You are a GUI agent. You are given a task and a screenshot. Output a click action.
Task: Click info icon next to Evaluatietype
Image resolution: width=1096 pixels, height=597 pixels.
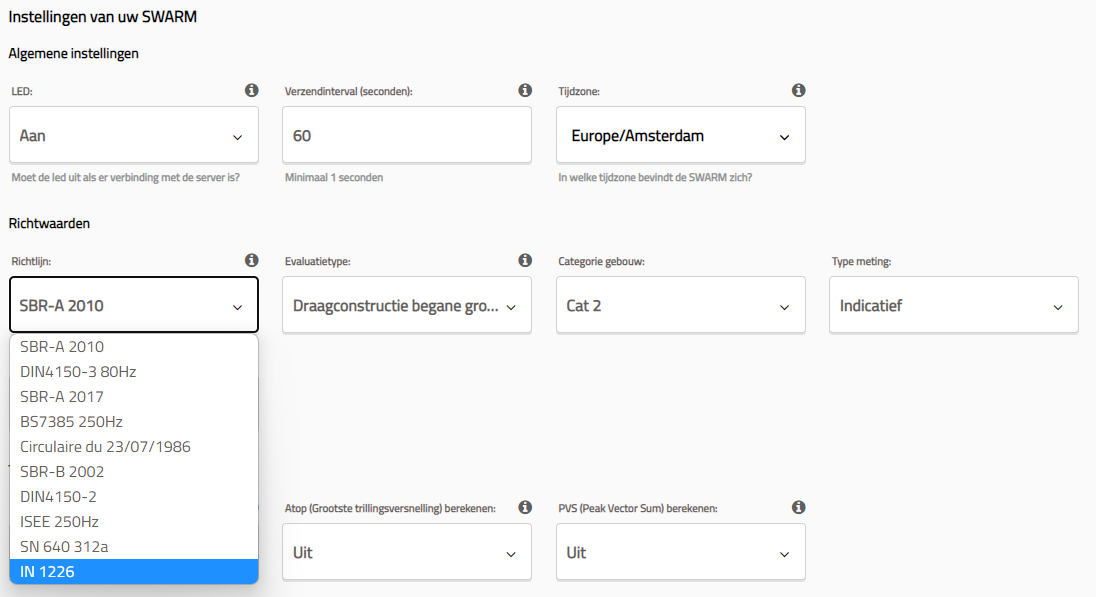click(x=525, y=260)
